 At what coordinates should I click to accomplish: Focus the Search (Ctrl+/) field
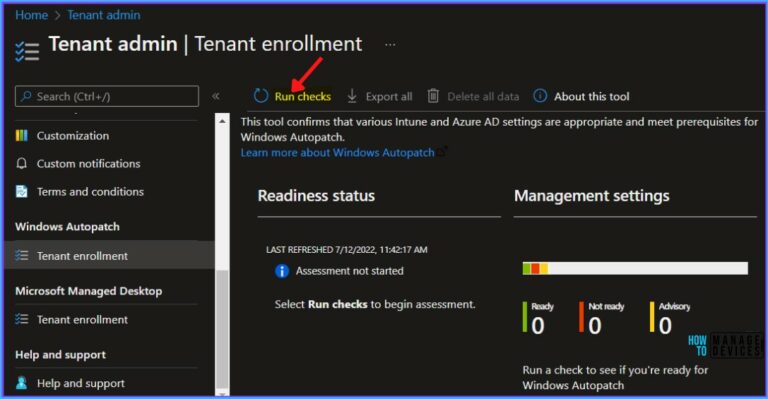107,96
